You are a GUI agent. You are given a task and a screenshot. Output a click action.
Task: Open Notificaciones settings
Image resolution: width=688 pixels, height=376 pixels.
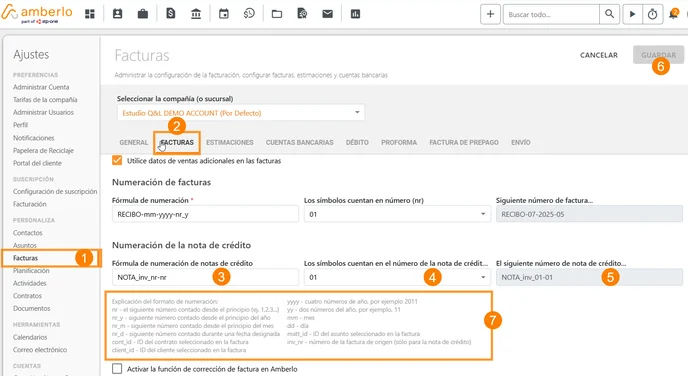33,138
